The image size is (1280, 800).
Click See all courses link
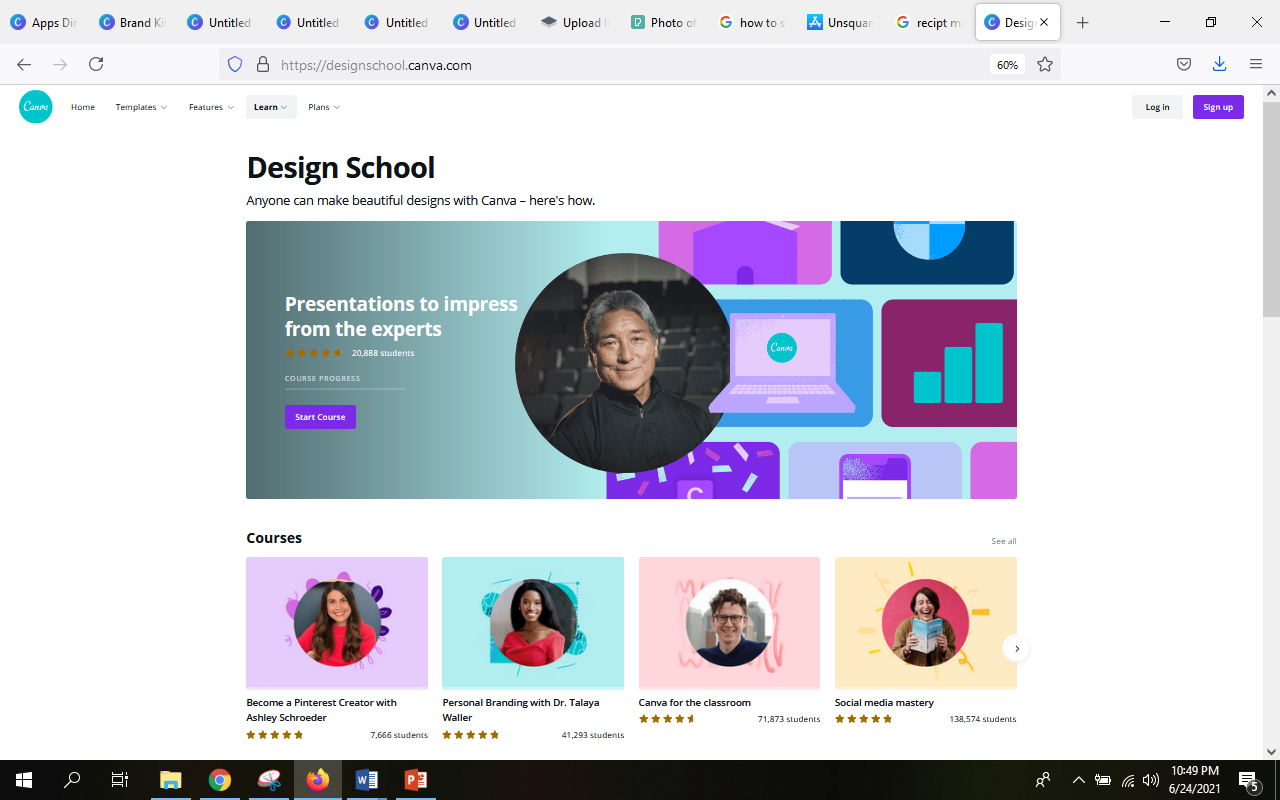[1004, 541]
